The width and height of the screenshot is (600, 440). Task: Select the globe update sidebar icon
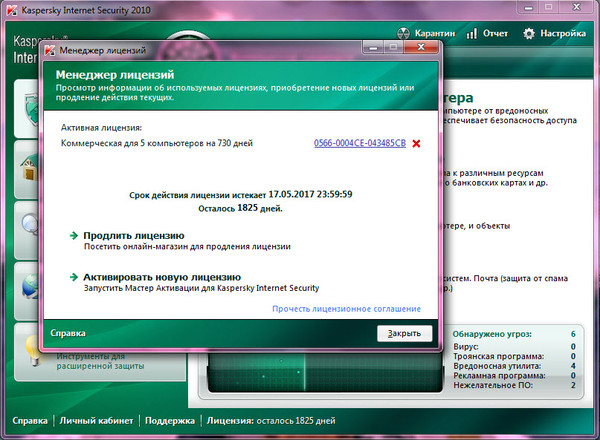point(30,287)
